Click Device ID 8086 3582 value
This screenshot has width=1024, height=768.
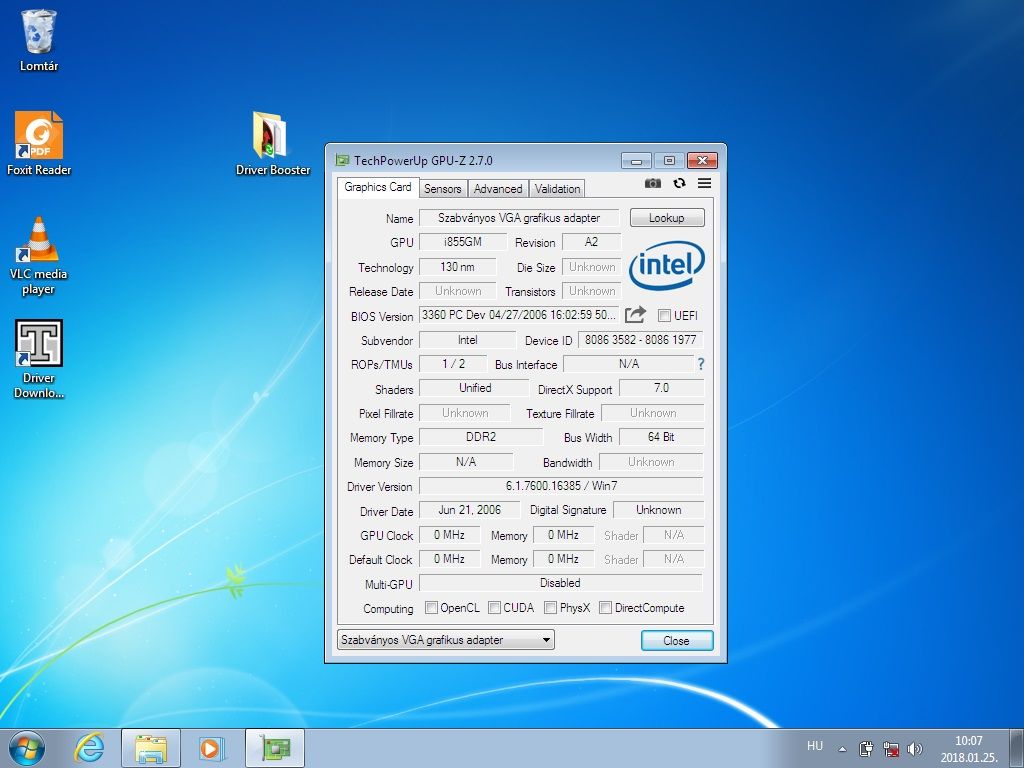641,340
